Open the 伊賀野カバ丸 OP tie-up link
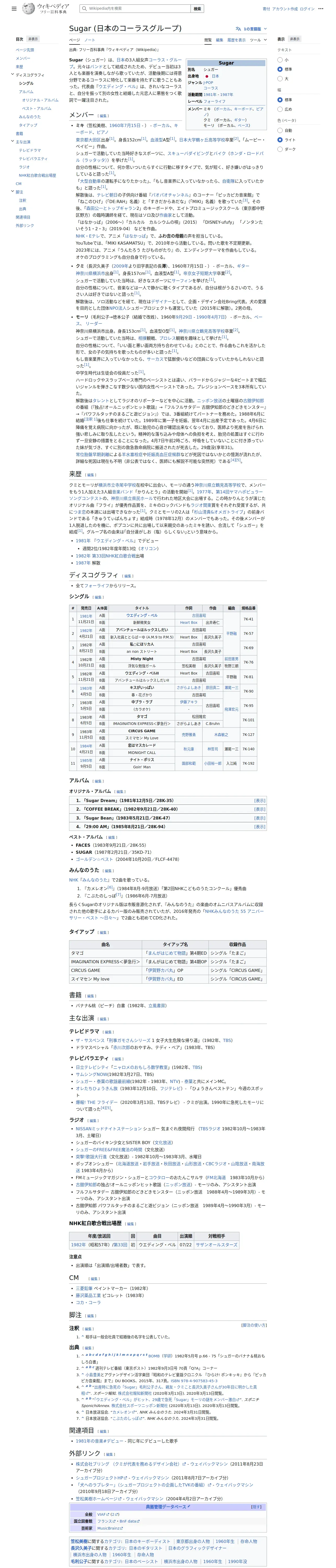The width and height of the screenshot is (336, 1568). (x=160, y=970)
